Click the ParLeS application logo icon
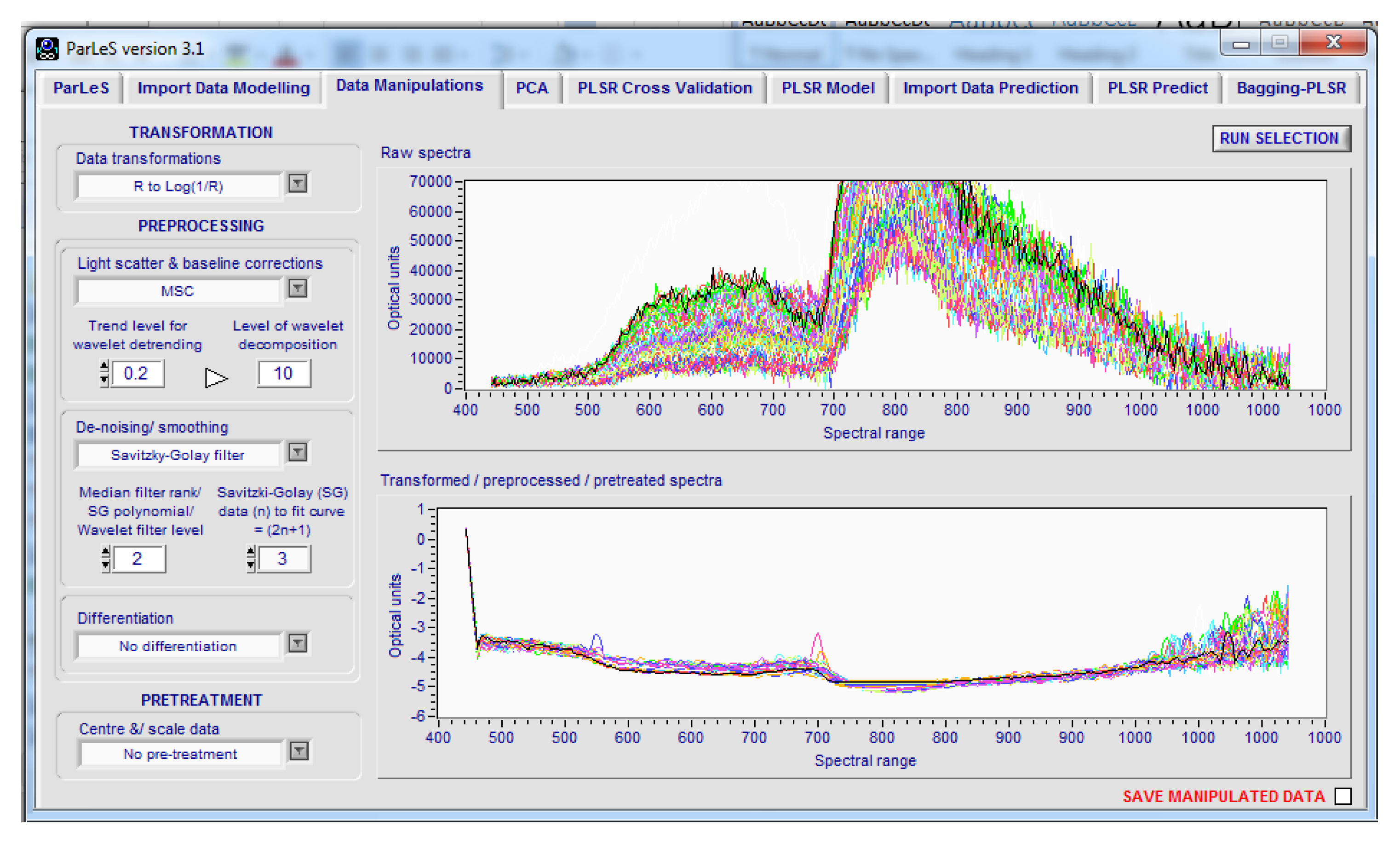 tap(48, 48)
